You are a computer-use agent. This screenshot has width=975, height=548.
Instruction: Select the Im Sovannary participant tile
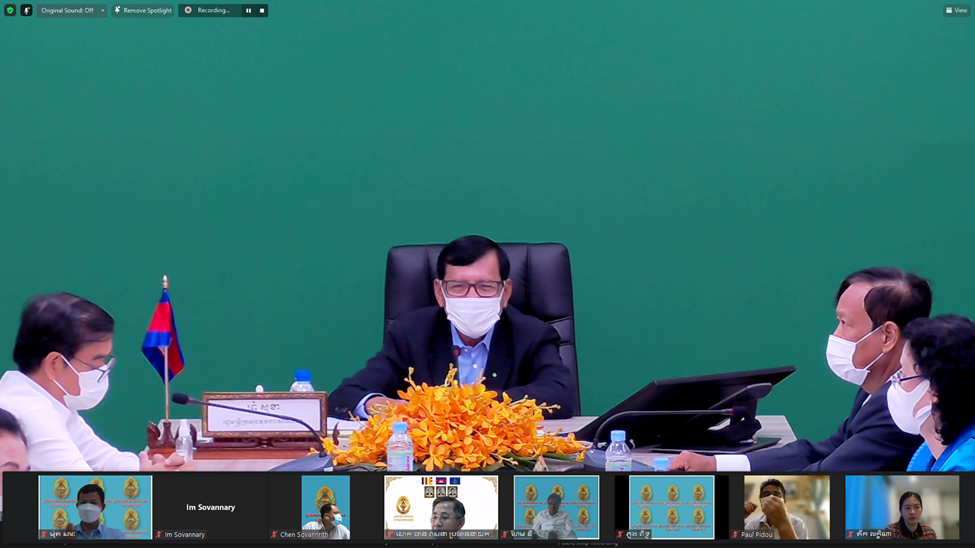click(x=210, y=507)
